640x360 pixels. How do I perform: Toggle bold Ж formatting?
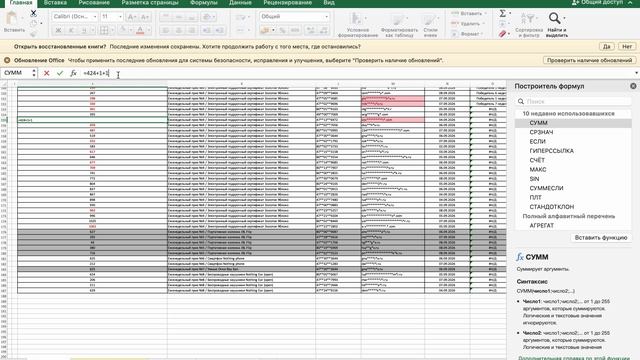point(58,30)
